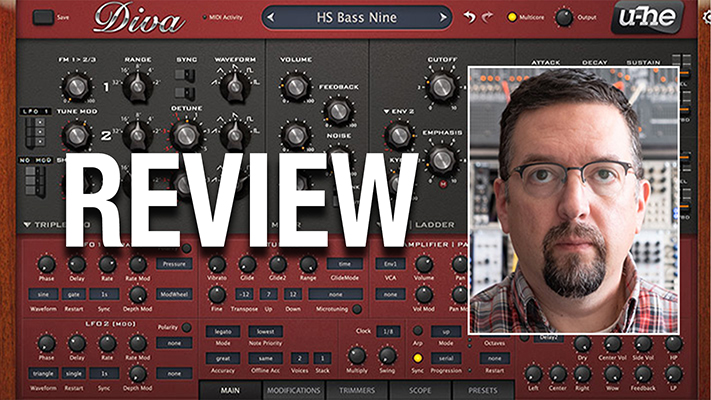Switch to the Modifications tab
The height and width of the screenshot is (400, 711).
pos(292,391)
